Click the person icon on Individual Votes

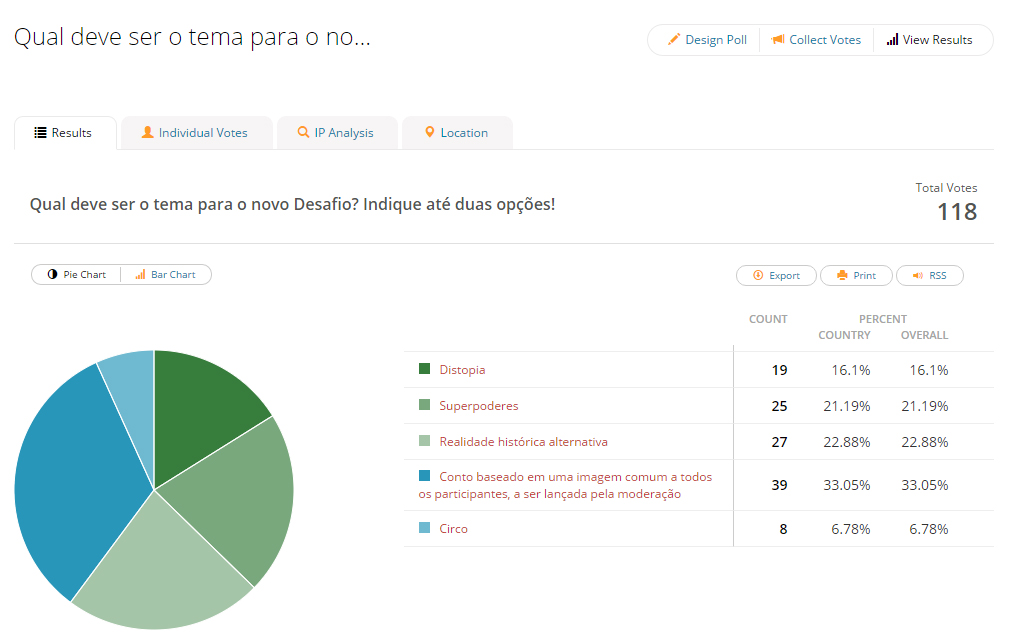point(148,132)
